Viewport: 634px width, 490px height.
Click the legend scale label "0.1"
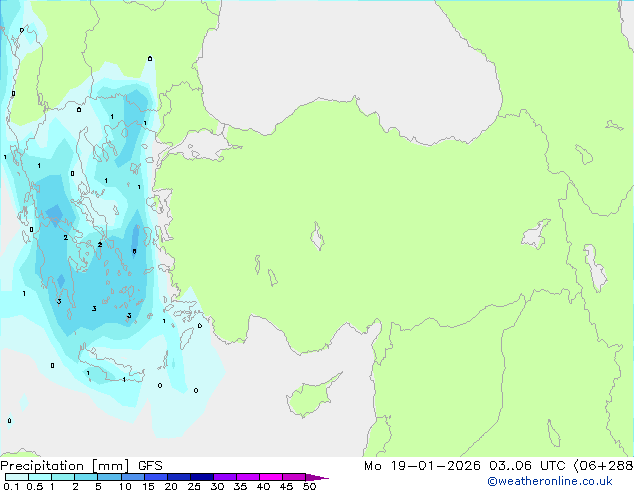[11, 486]
